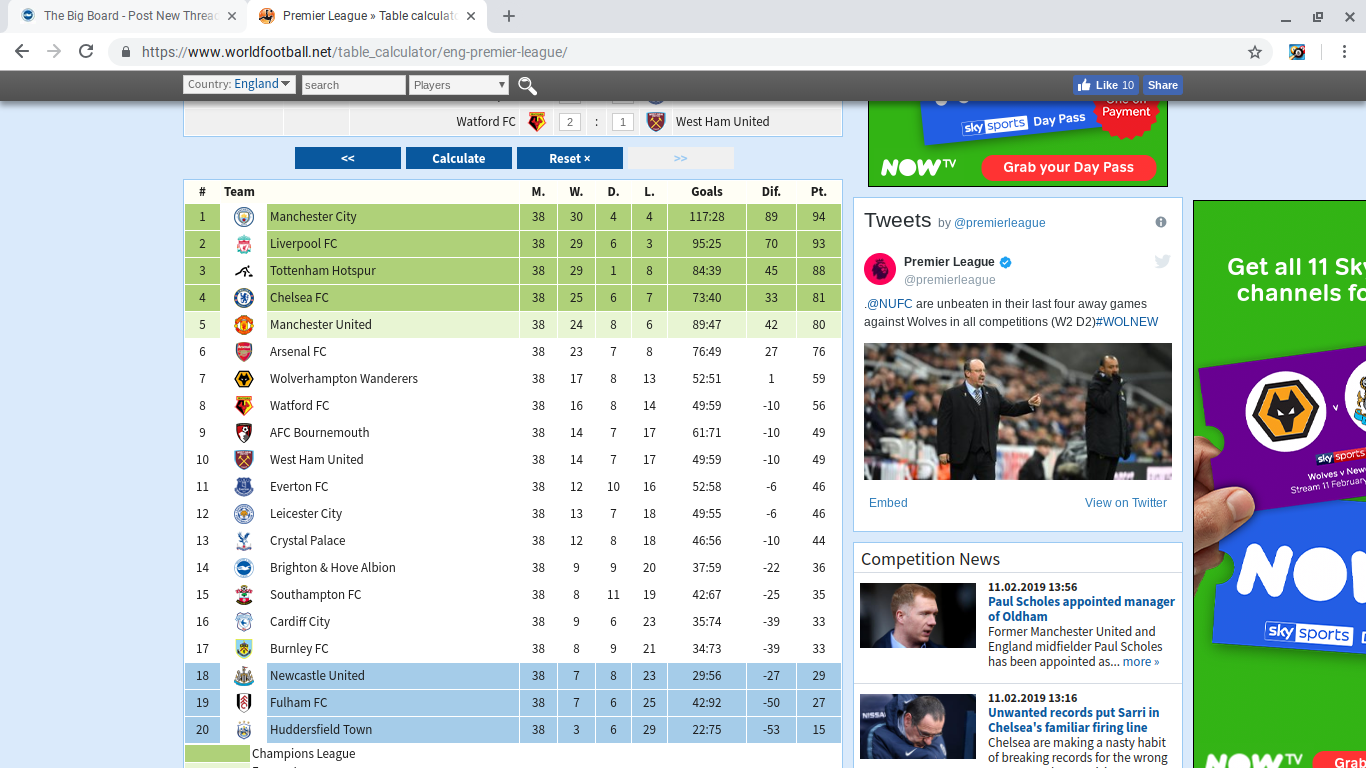Click West Ham United crest in fixture row
The height and width of the screenshot is (768, 1366).
656,122
